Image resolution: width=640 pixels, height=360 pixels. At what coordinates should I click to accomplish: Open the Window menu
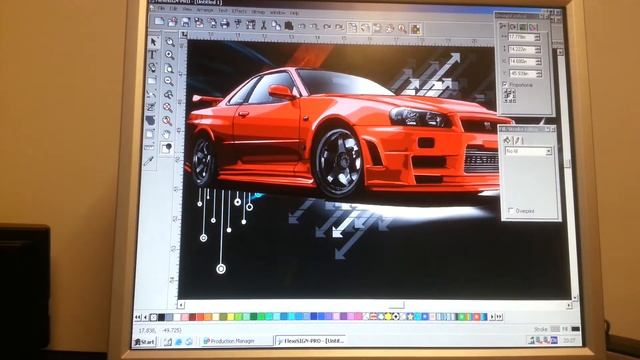pyautogui.click(x=278, y=12)
